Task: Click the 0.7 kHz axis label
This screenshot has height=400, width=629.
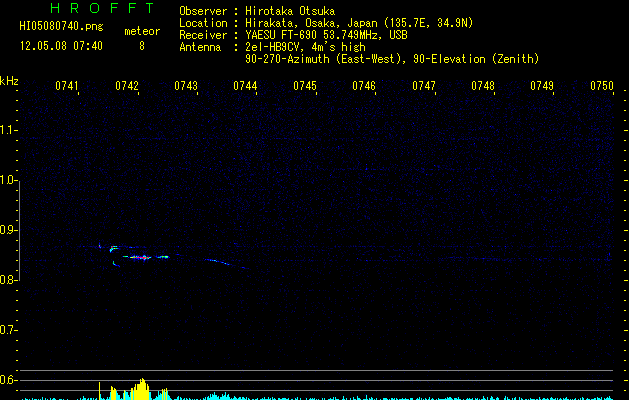Action: point(8,330)
